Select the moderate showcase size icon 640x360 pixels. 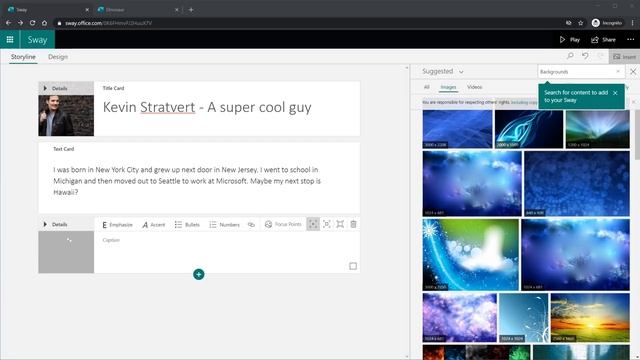point(327,224)
